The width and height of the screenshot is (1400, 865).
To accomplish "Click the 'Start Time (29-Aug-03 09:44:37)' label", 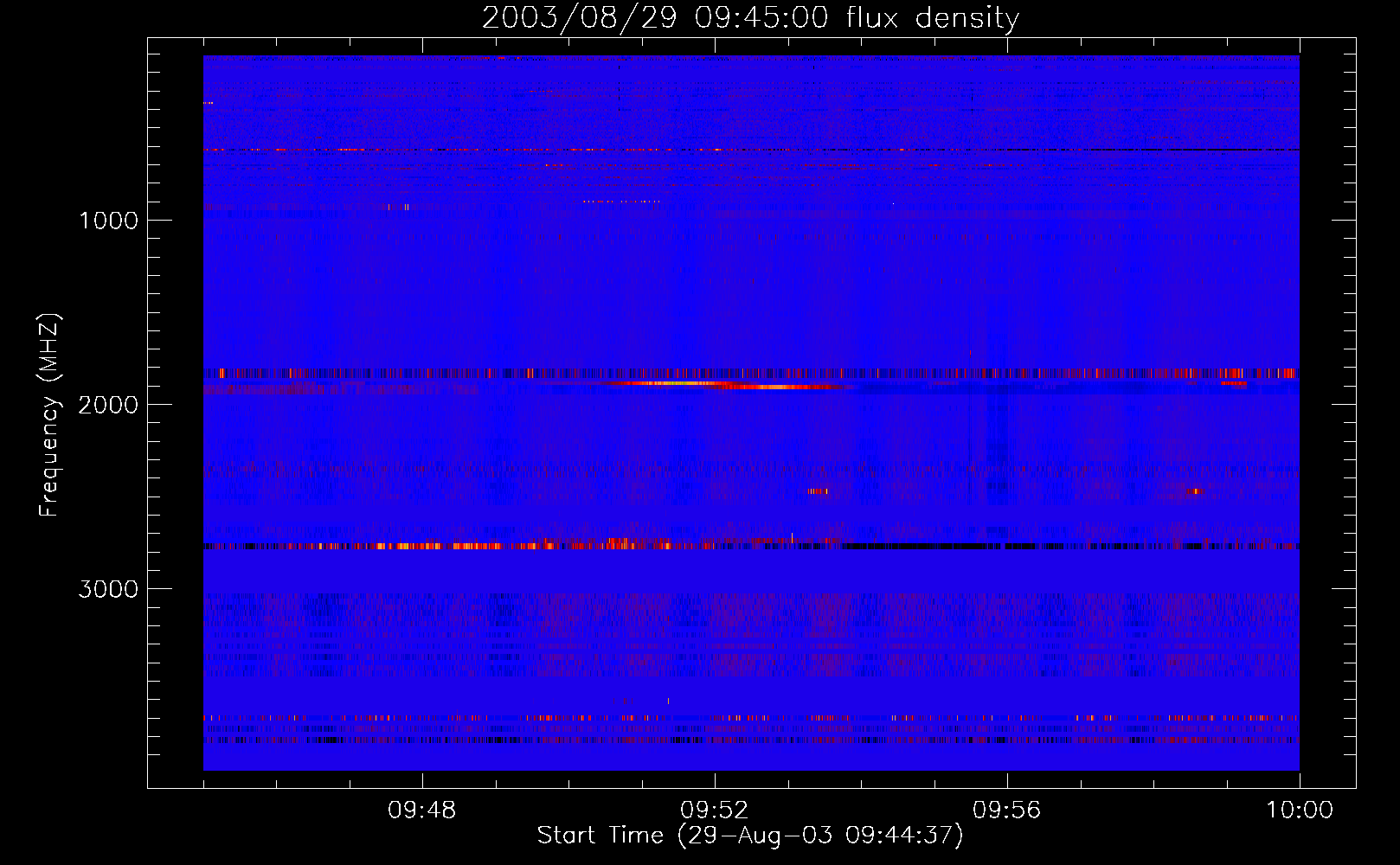I will (750, 836).
